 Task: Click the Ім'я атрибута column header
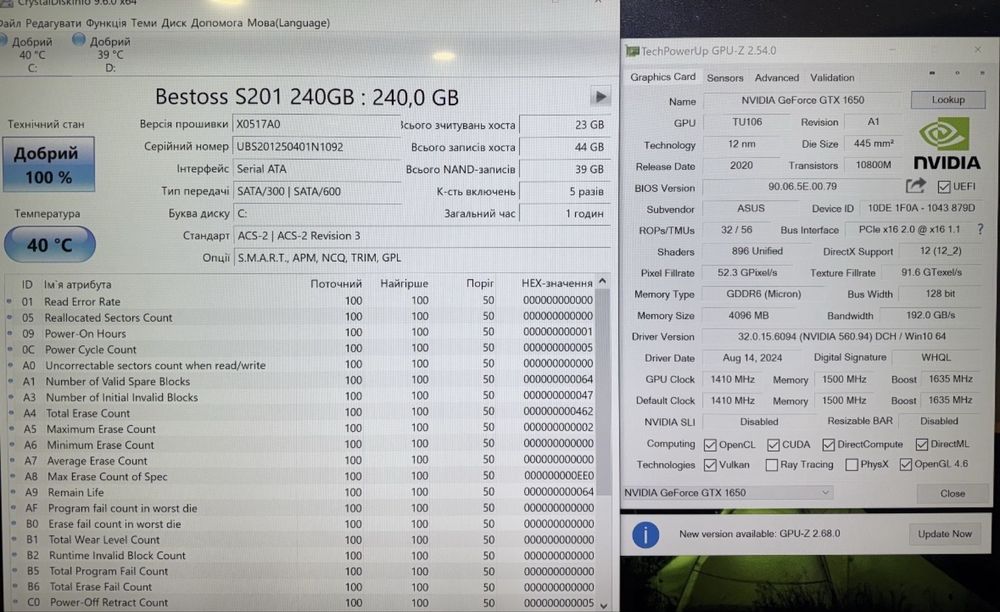point(77,284)
